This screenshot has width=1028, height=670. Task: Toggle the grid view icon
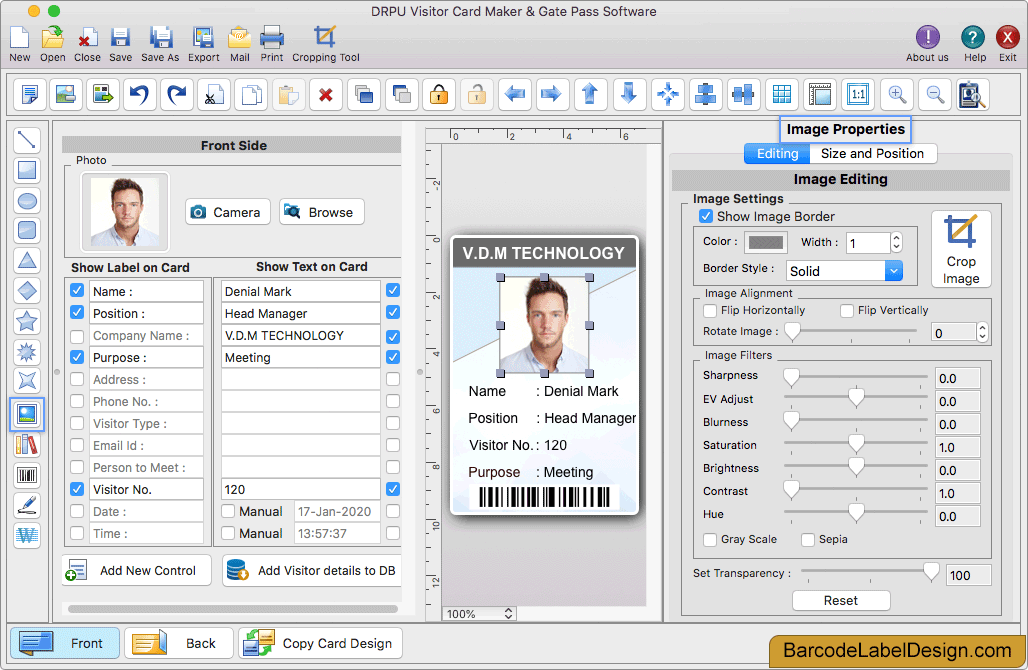[781, 94]
